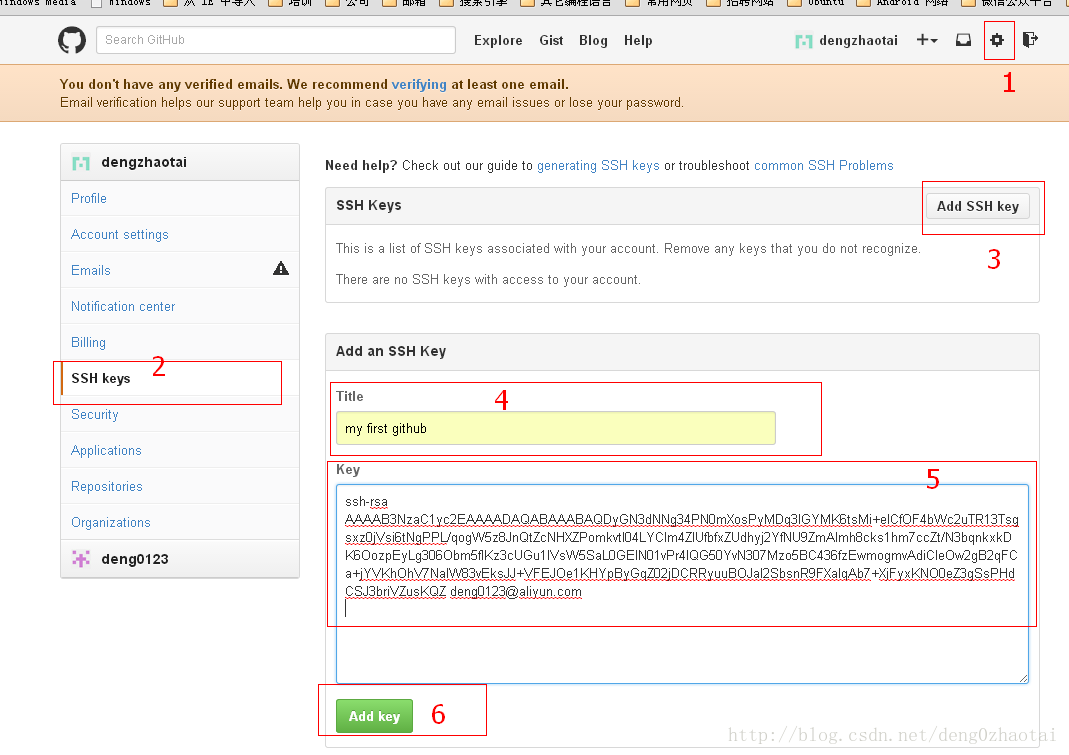Open Explore in the top navigation
The height and width of the screenshot is (755, 1069).
pyautogui.click(x=498, y=40)
